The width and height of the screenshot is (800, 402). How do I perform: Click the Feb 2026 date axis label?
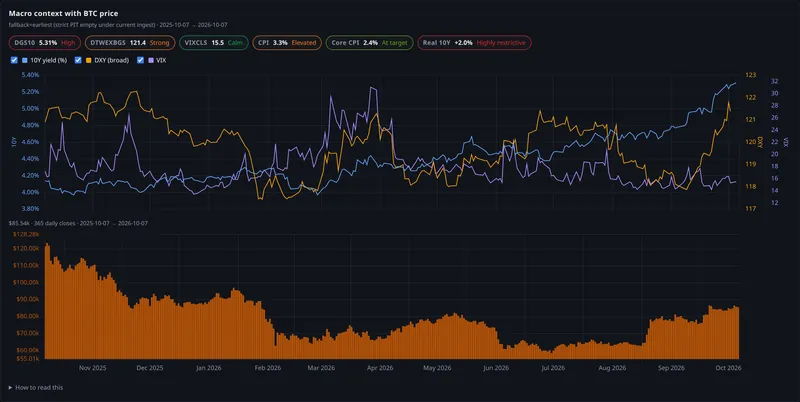267,368
